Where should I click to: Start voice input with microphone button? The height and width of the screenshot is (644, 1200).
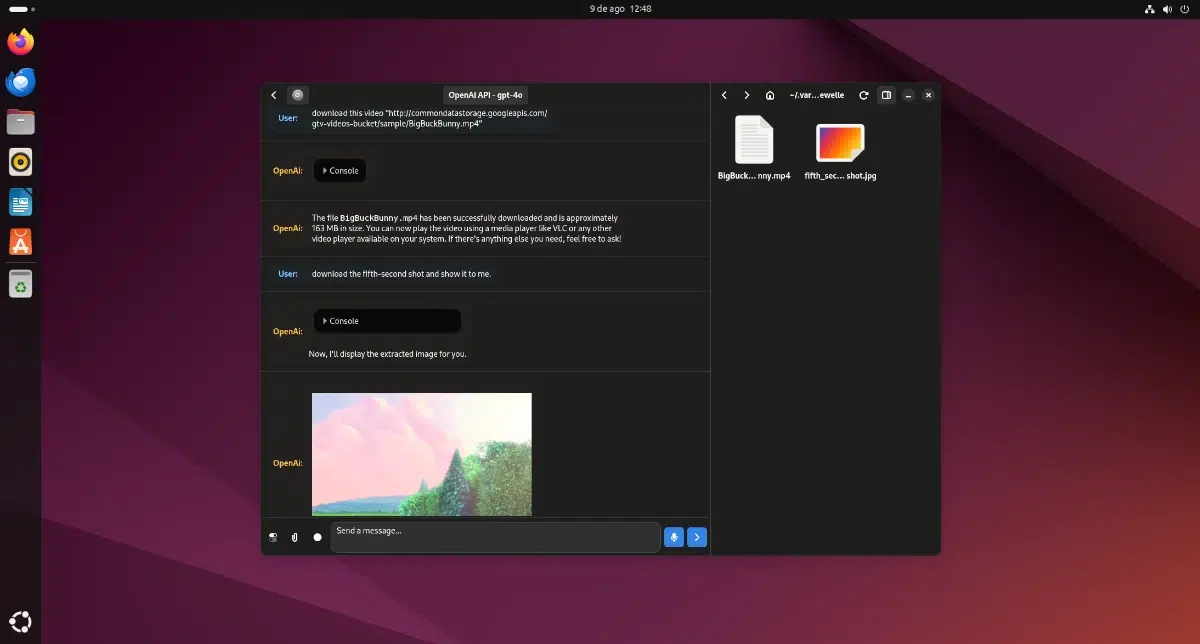[674, 537]
